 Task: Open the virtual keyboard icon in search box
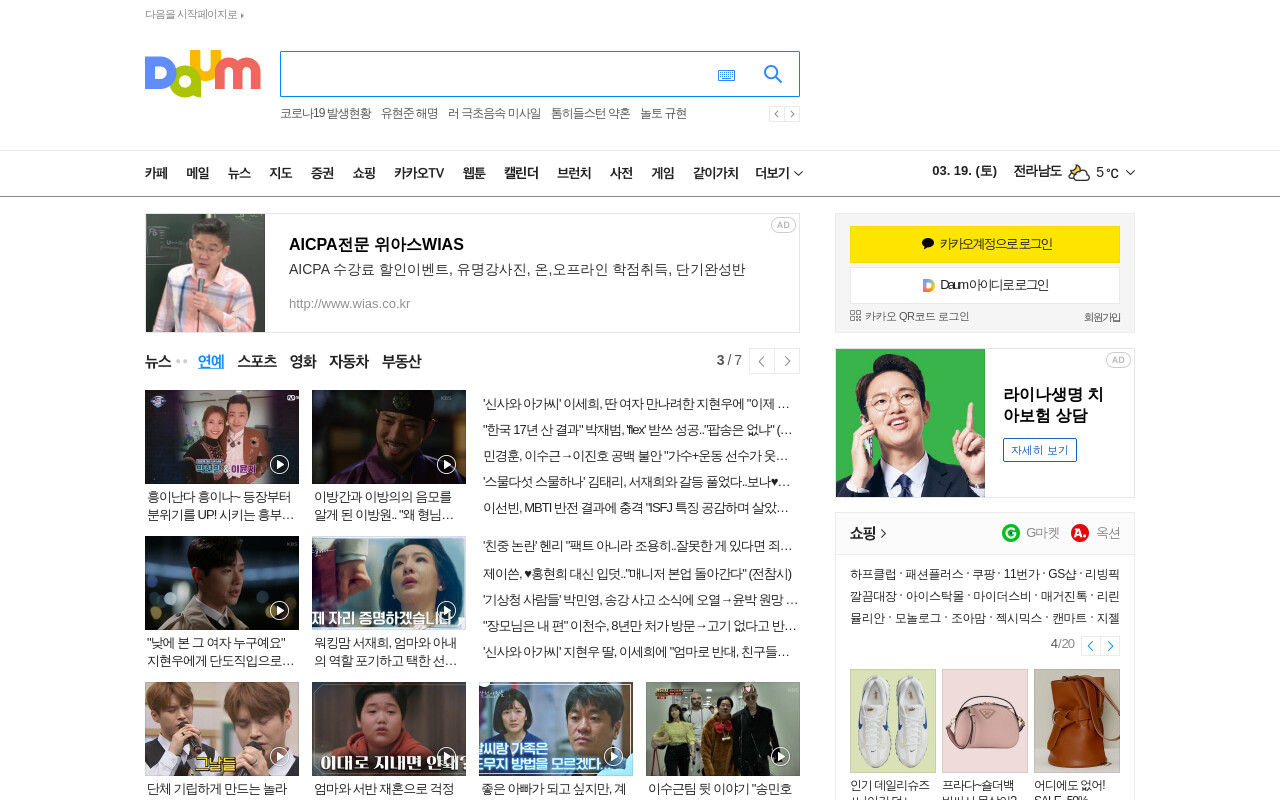tap(726, 75)
